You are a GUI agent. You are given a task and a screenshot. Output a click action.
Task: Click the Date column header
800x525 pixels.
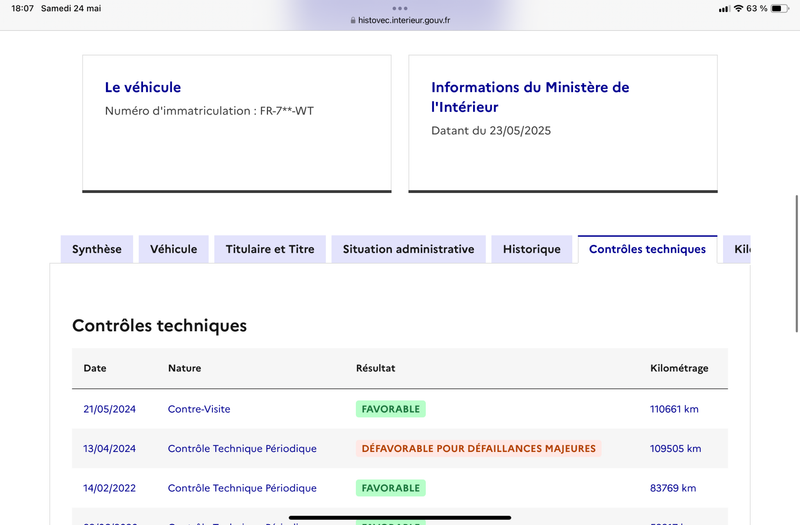[x=95, y=368]
